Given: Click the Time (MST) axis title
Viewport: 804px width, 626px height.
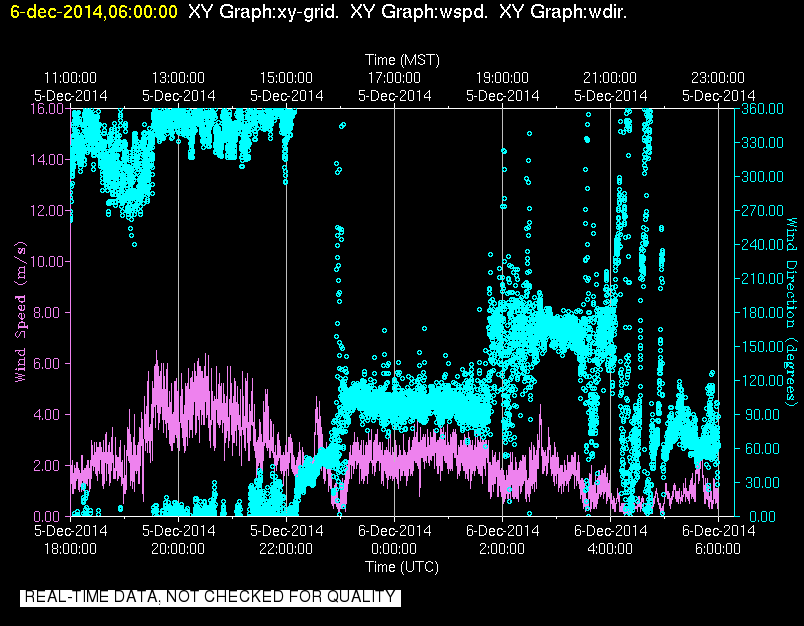Looking at the screenshot, I should tap(402, 60).
